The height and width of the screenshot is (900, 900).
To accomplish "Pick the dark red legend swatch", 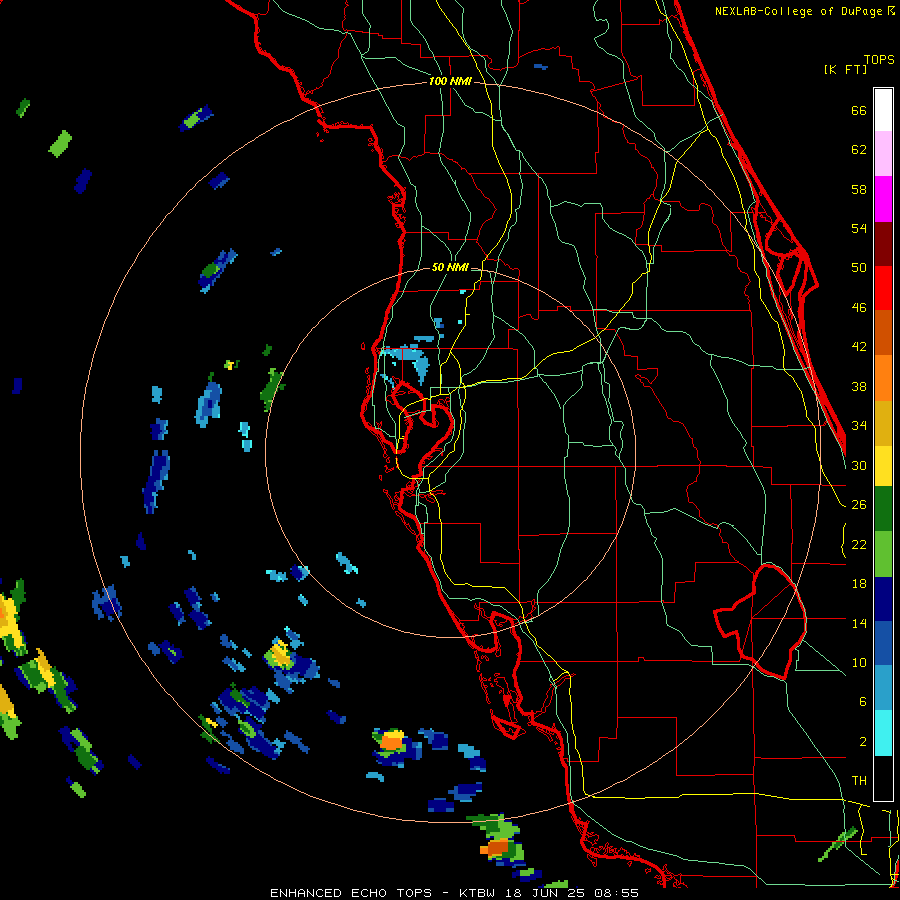I will click(x=883, y=243).
